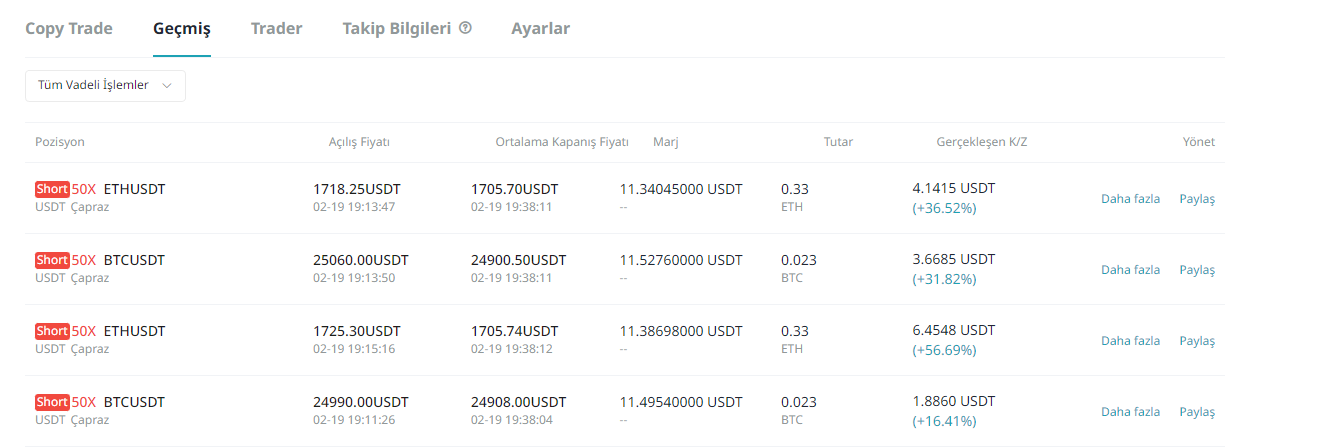Click the Gerçekleşen K/Z column header
Viewport: 1333px width, 448px height.
coord(981,142)
